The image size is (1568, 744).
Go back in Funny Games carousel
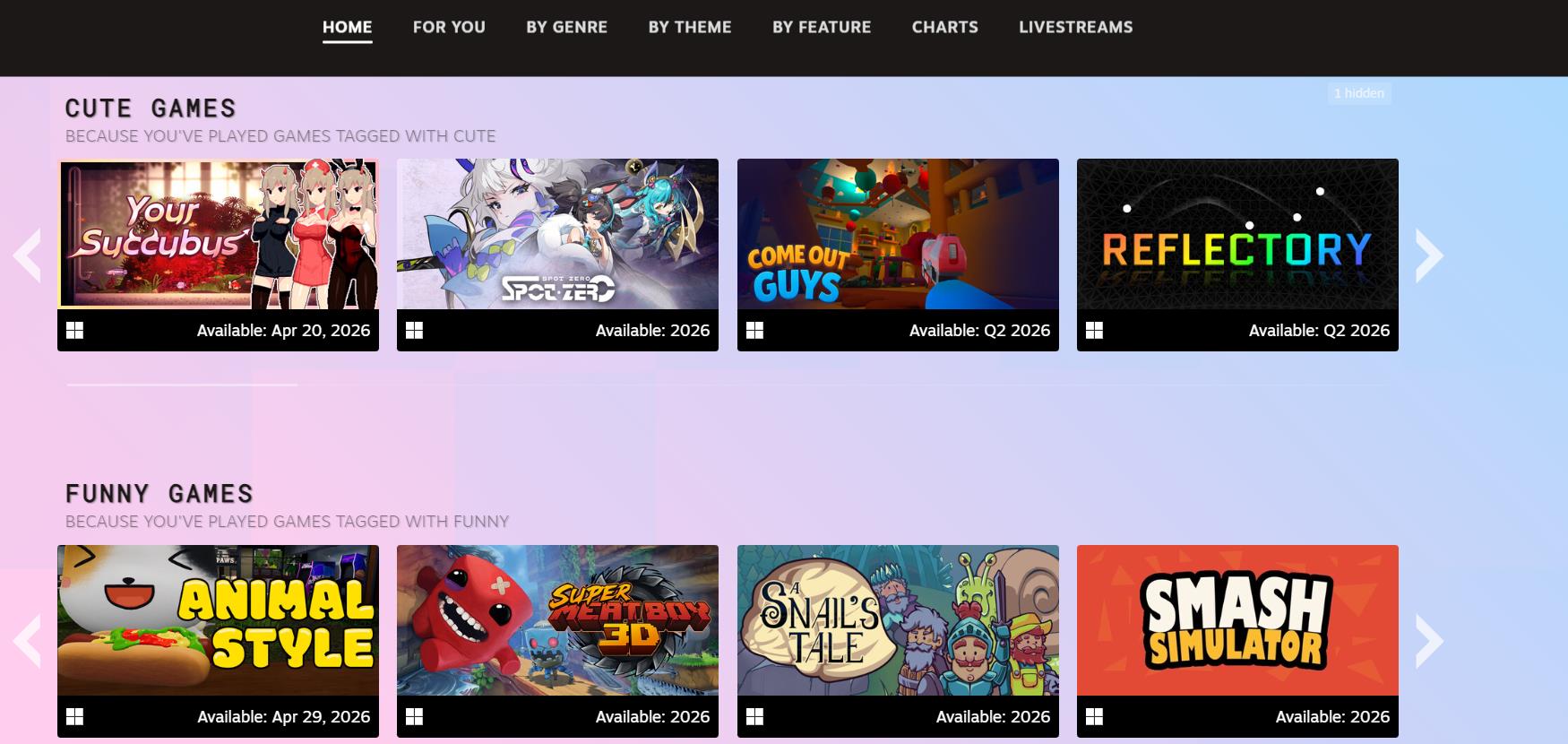(27, 642)
